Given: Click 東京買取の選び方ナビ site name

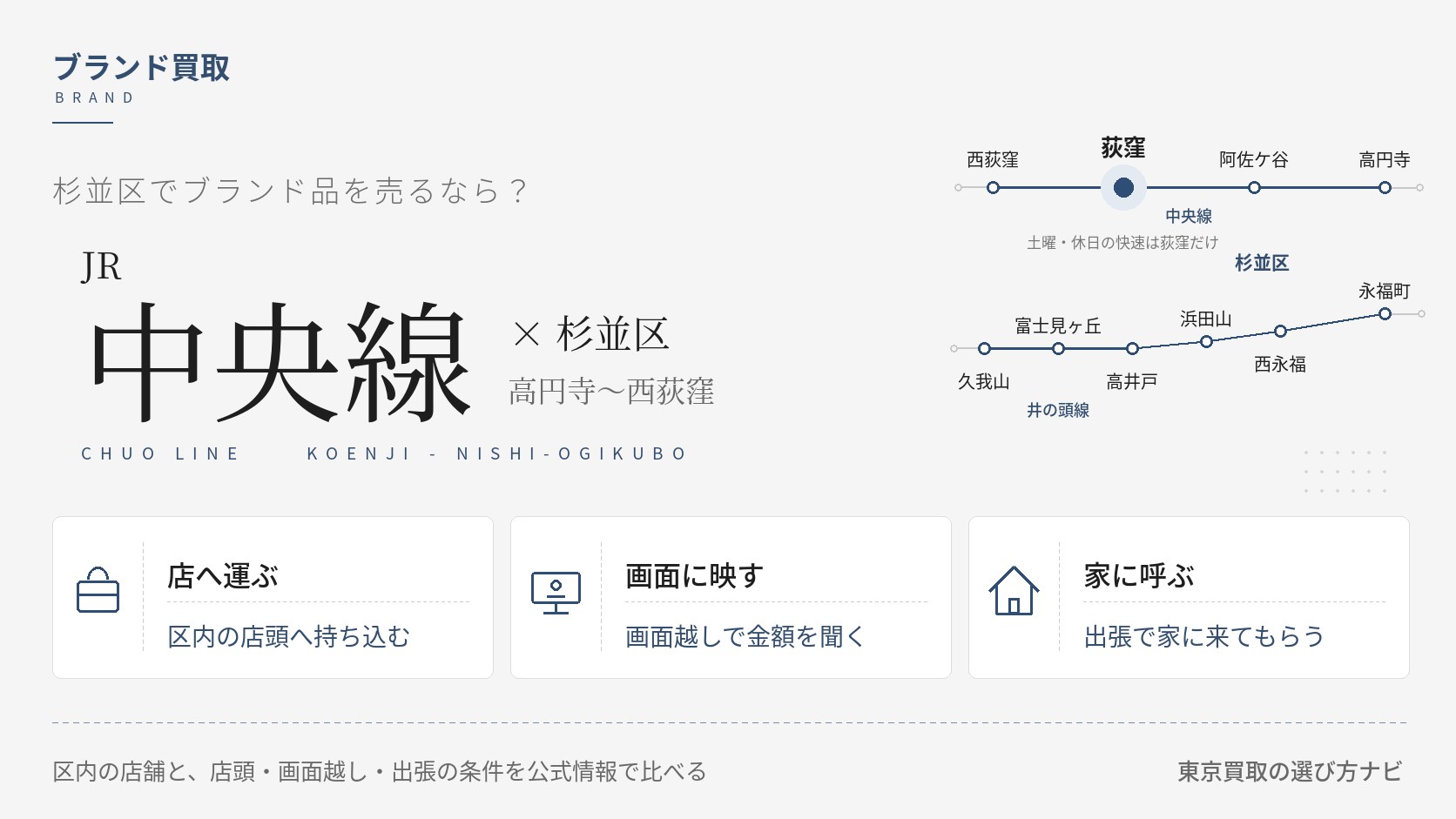Looking at the screenshot, I should [x=1290, y=771].
